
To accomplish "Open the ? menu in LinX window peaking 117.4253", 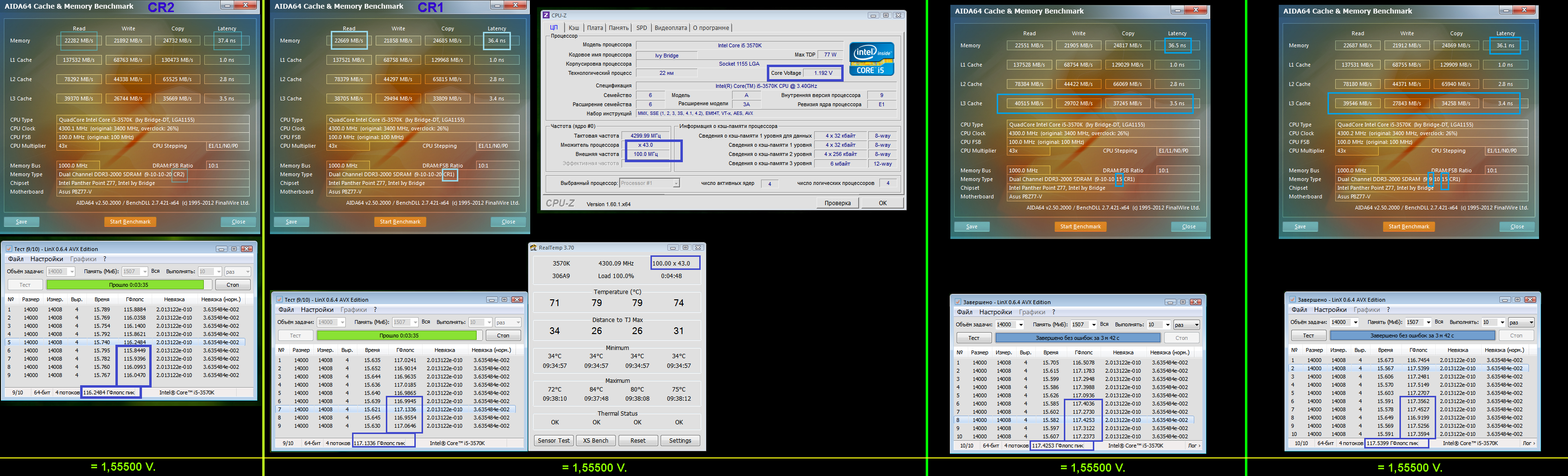I will click(x=1053, y=312).
